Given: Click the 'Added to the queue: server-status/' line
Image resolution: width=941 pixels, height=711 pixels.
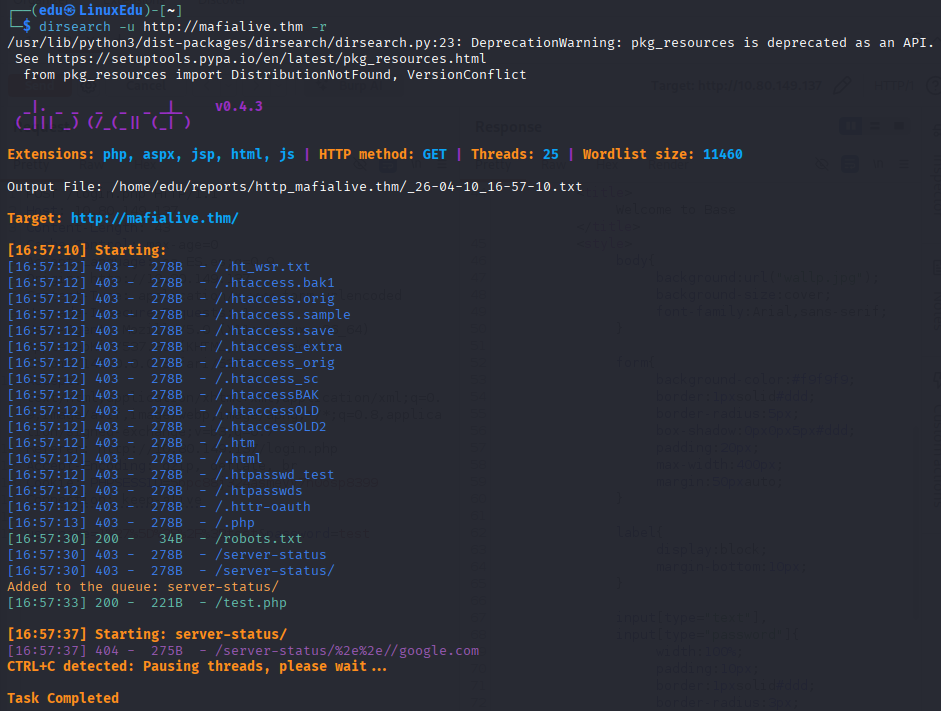Looking at the screenshot, I should coord(143,587).
